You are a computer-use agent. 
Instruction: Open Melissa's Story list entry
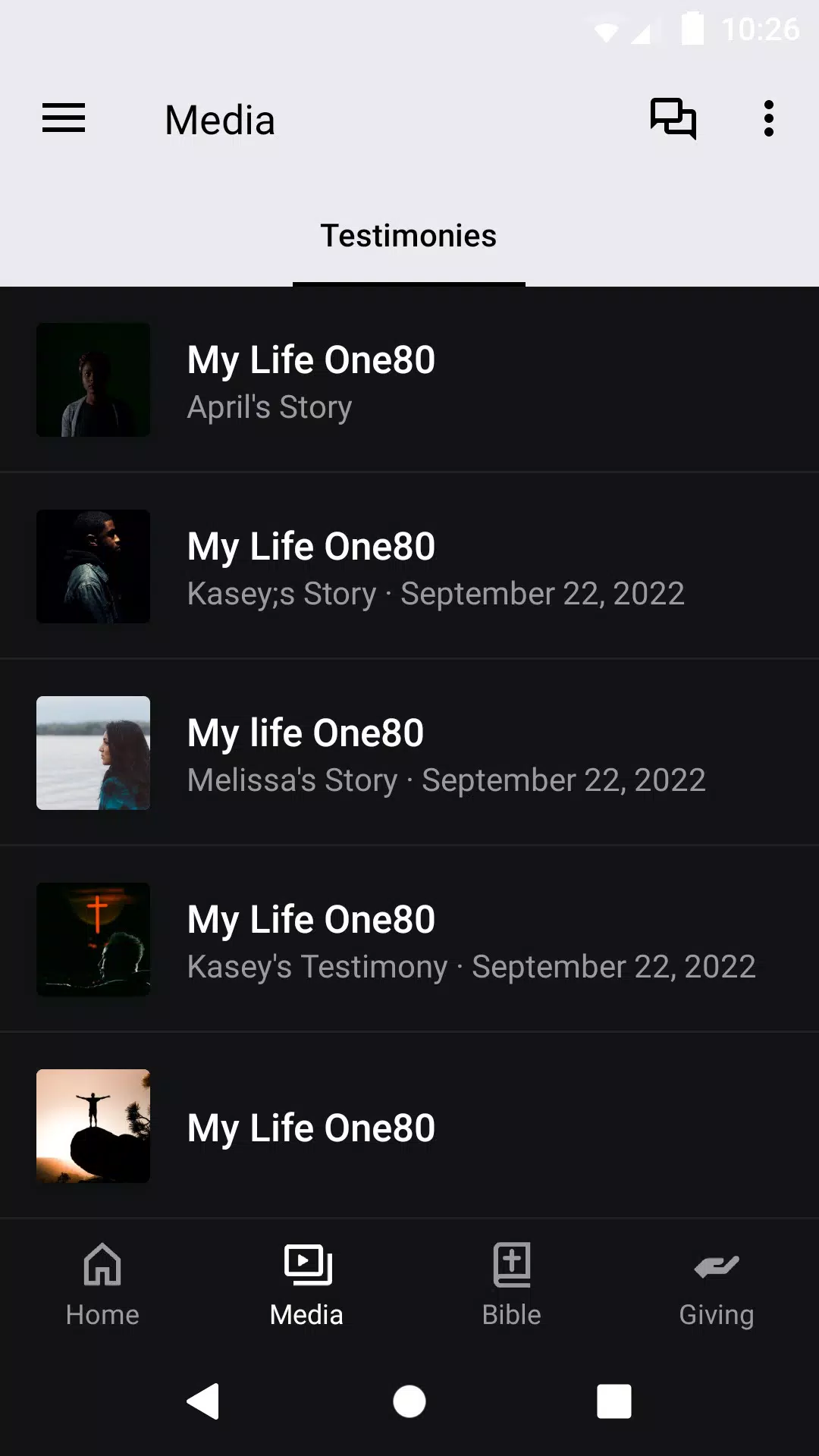[x=455, y=754]
